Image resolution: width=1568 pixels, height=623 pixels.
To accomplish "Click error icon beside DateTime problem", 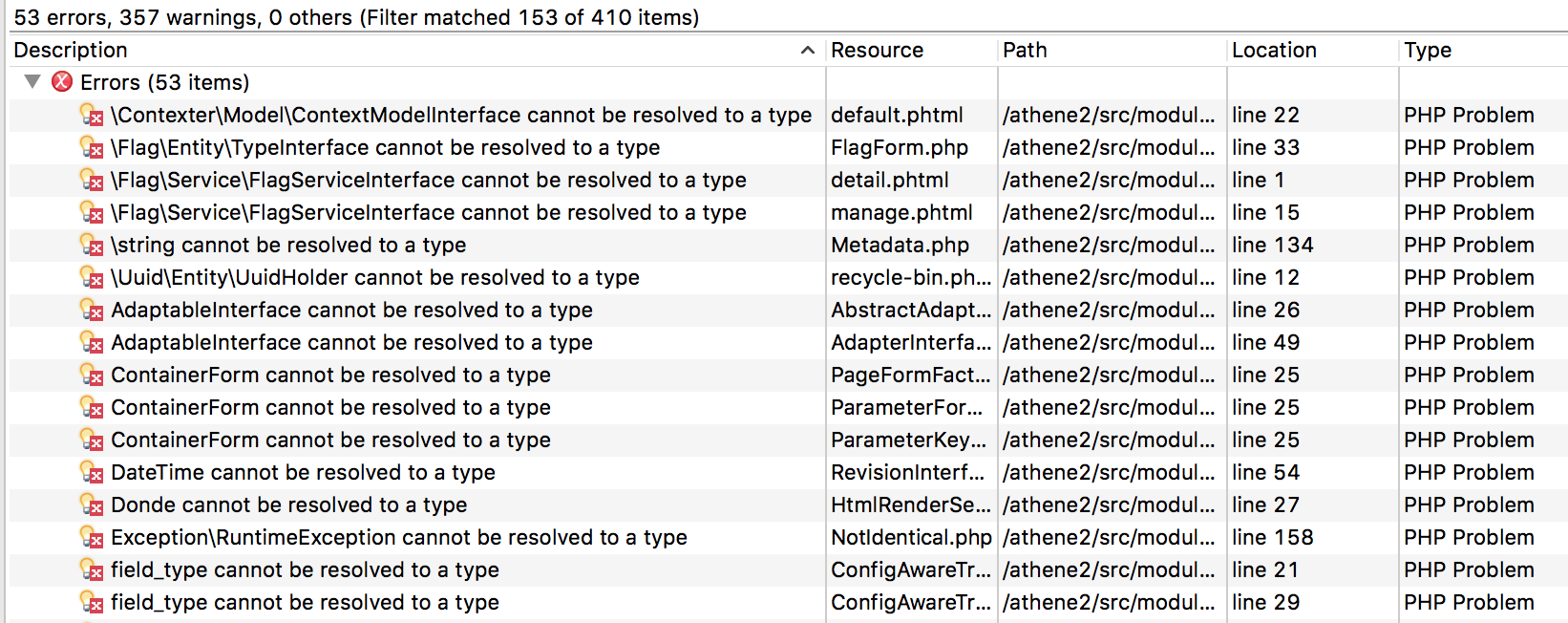I will (x=92, y=473).
